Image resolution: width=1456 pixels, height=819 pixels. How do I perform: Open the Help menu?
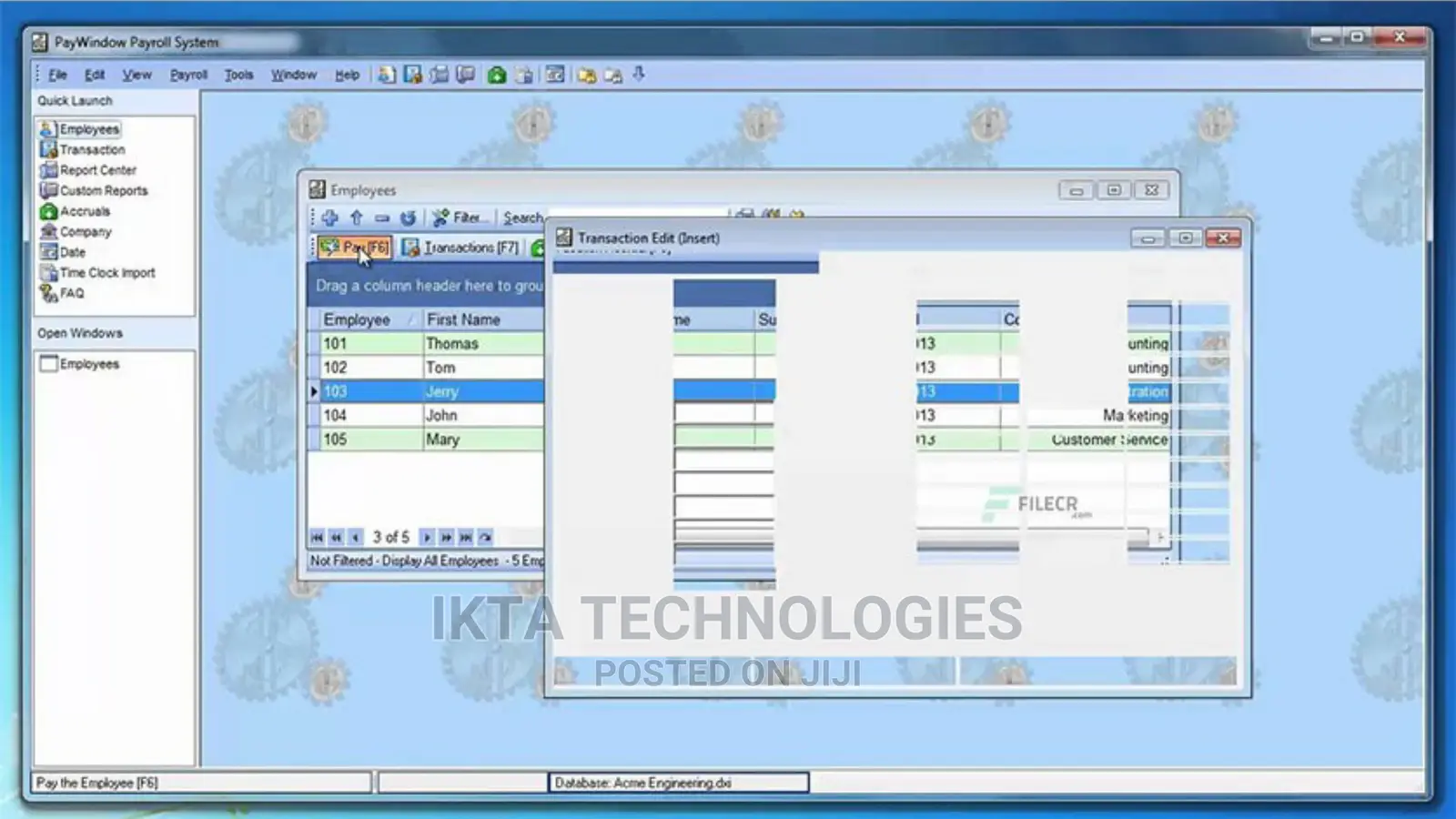(x=347, y=75)
